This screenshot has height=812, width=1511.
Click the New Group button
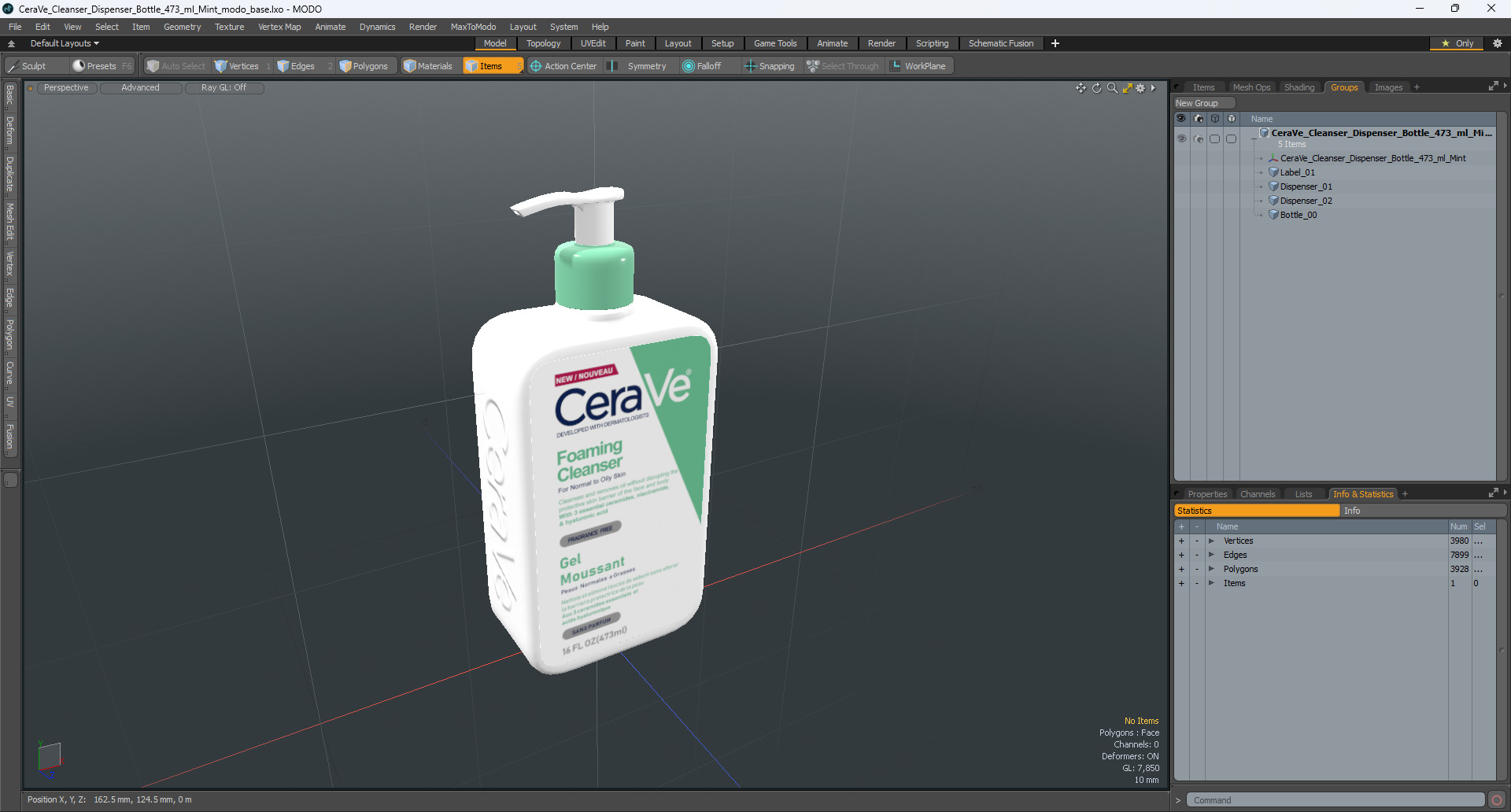pos(1204,103)
